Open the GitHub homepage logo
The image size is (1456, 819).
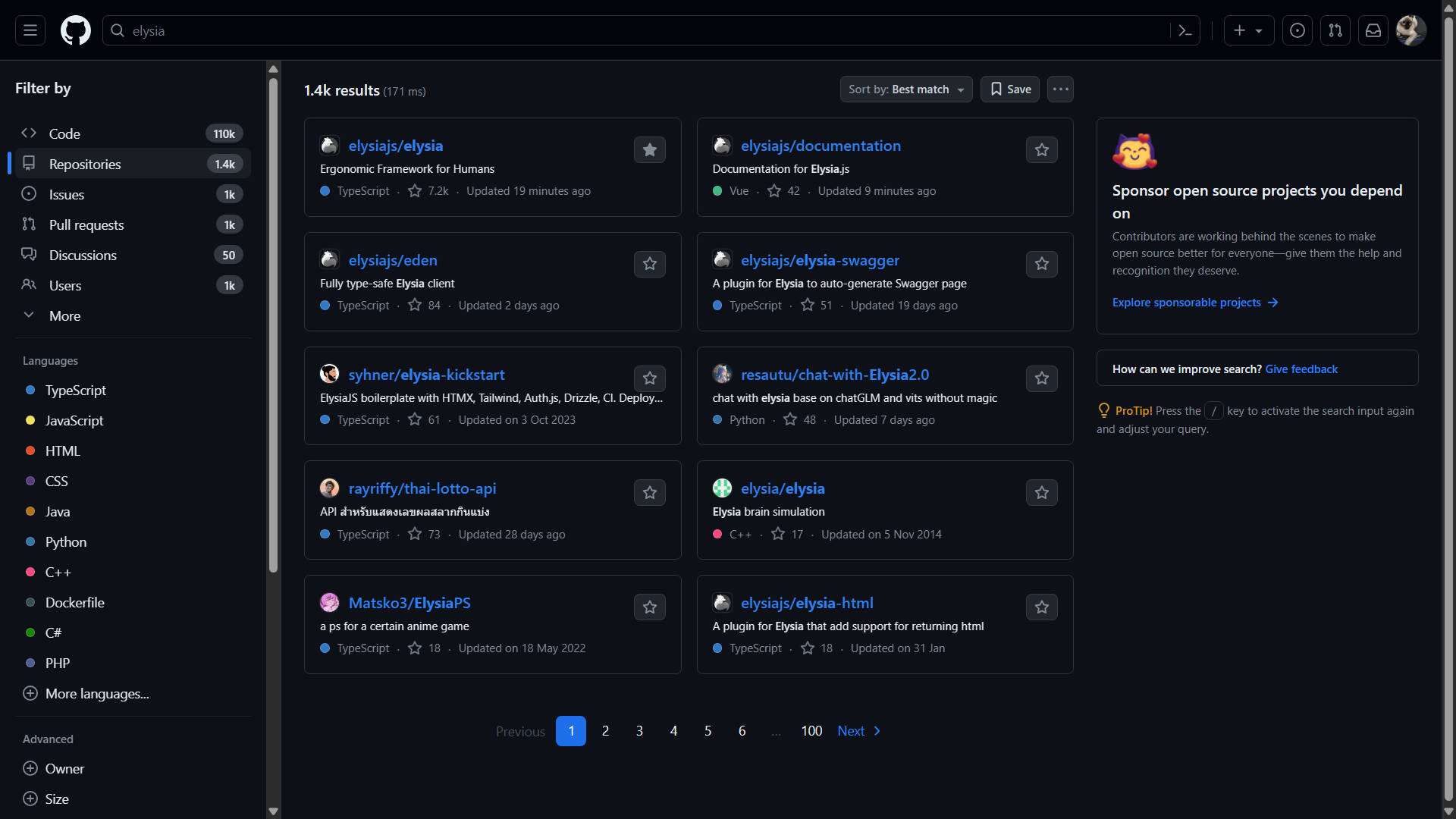click(76, 30)
